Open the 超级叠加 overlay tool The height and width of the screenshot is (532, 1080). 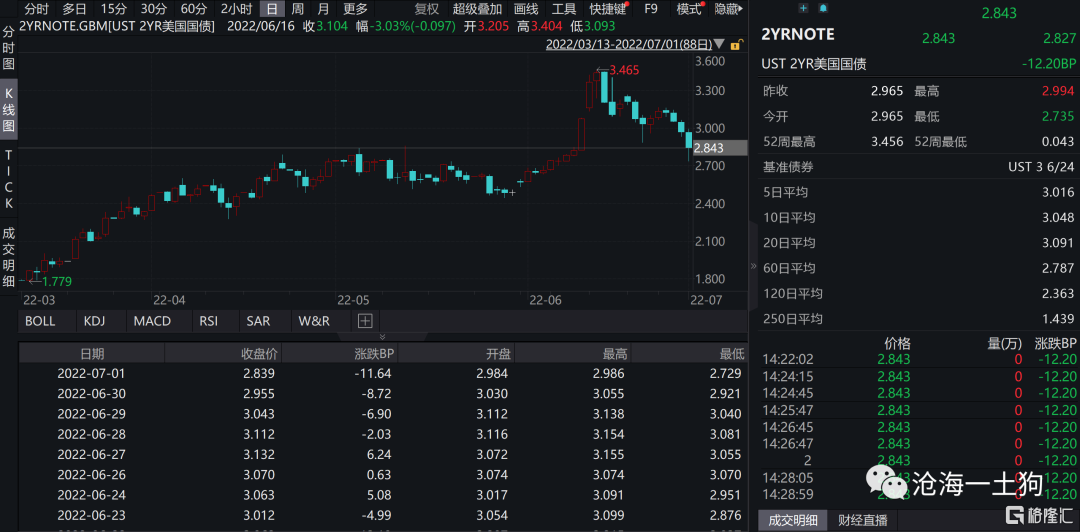coord(477,10)
